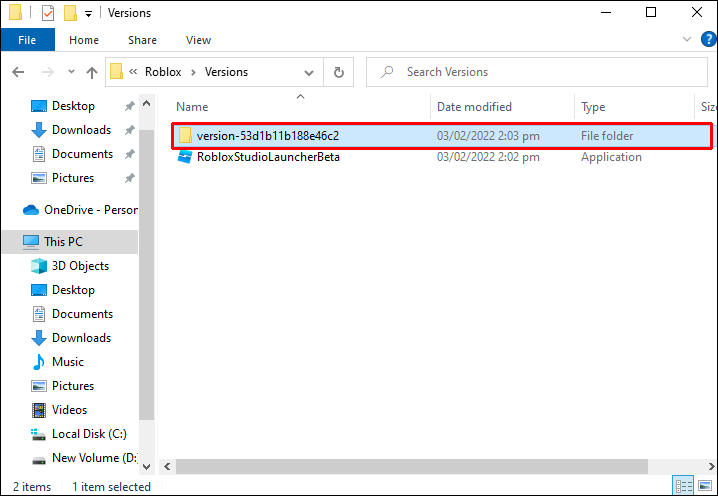Image resolution: width=718 pixels, height=496 pixels.
Task: Click the 03/02/2022 2:02 pm date cell
Action: [x=488, y=157]
